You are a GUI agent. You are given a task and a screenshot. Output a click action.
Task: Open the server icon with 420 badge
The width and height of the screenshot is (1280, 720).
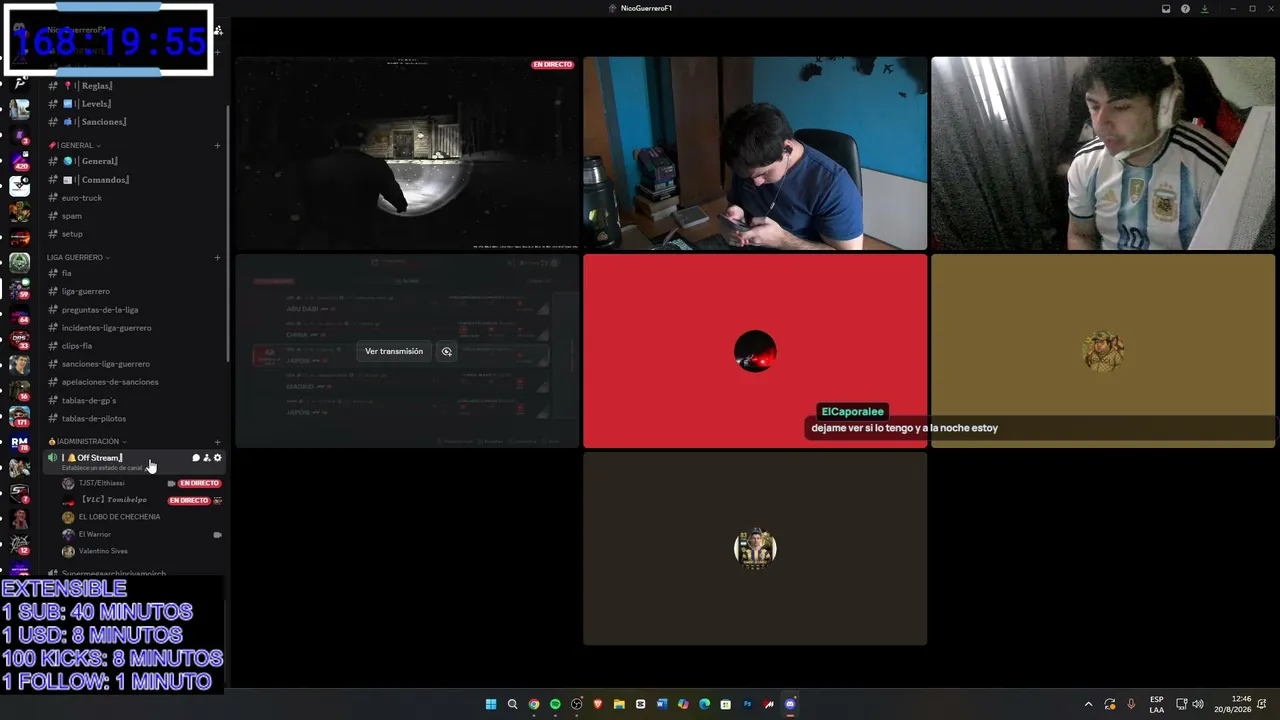point(19,161)
